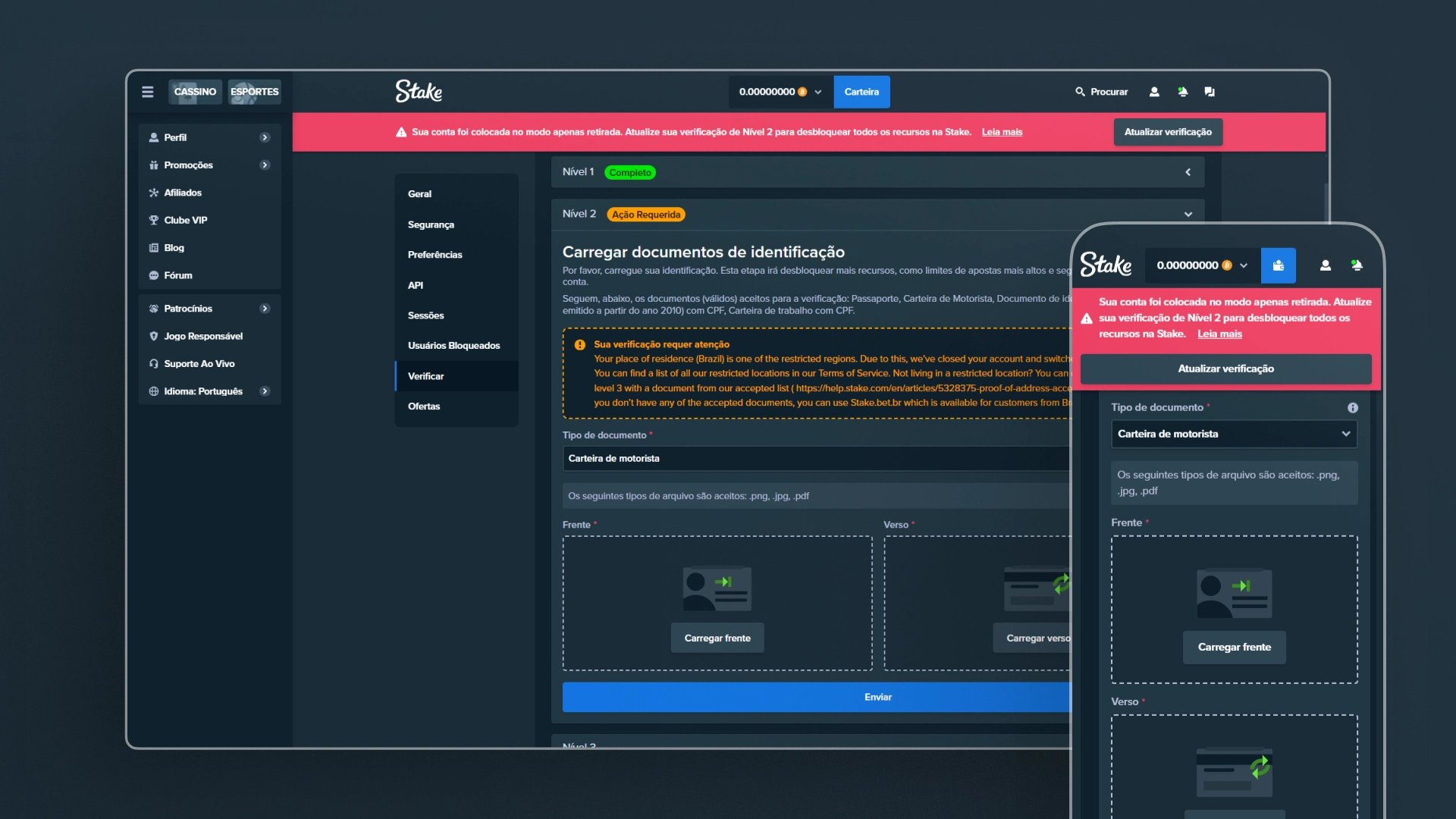Click the Ação Requerida badge
Viewport: 1456px width, 819px height.
(x=646, y=215)
